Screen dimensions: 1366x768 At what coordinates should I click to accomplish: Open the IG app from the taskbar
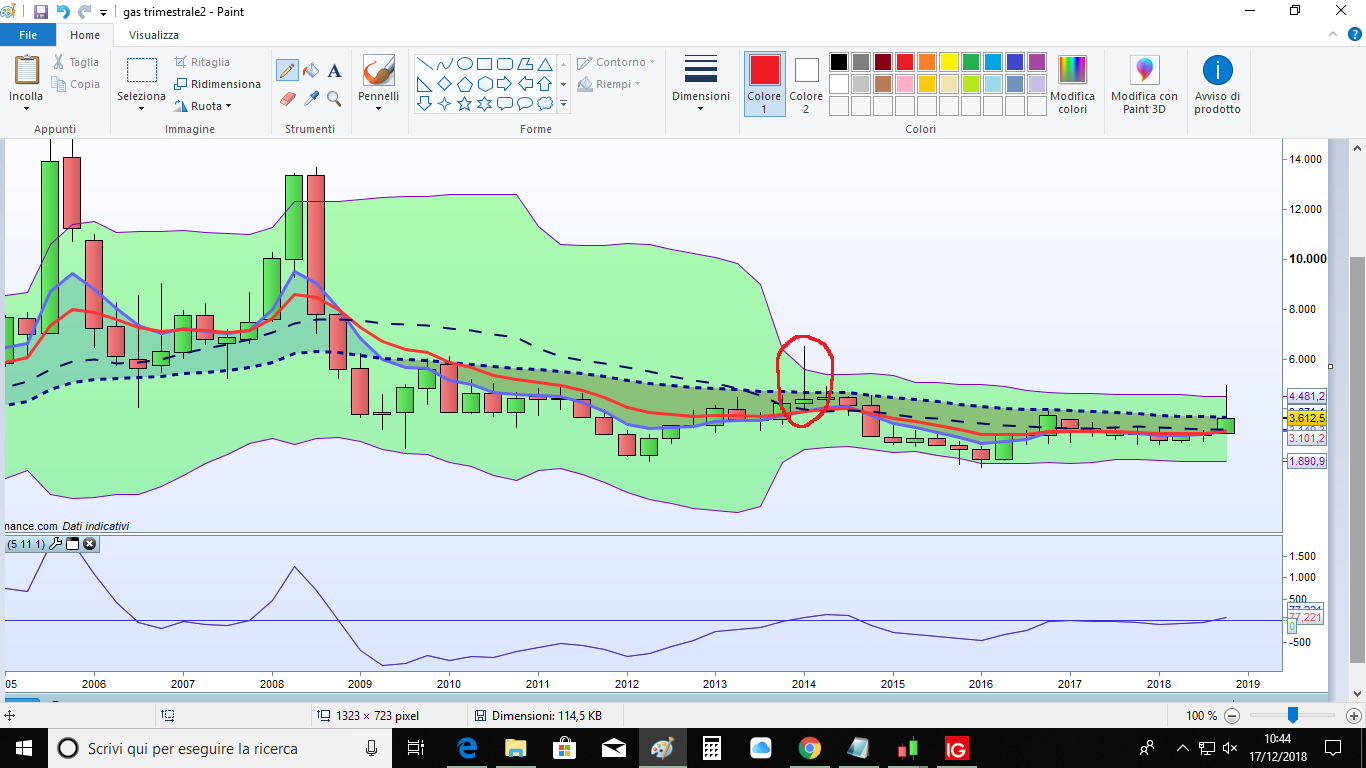coord(957,748)
